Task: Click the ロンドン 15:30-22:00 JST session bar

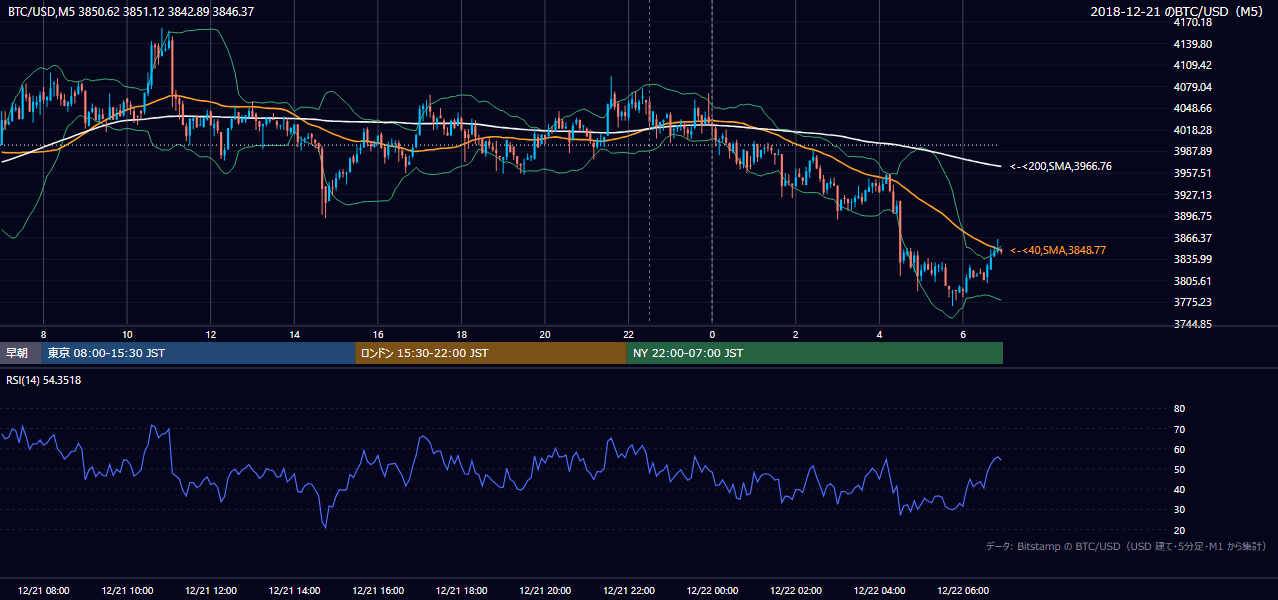Action: (x=491, y=353)
